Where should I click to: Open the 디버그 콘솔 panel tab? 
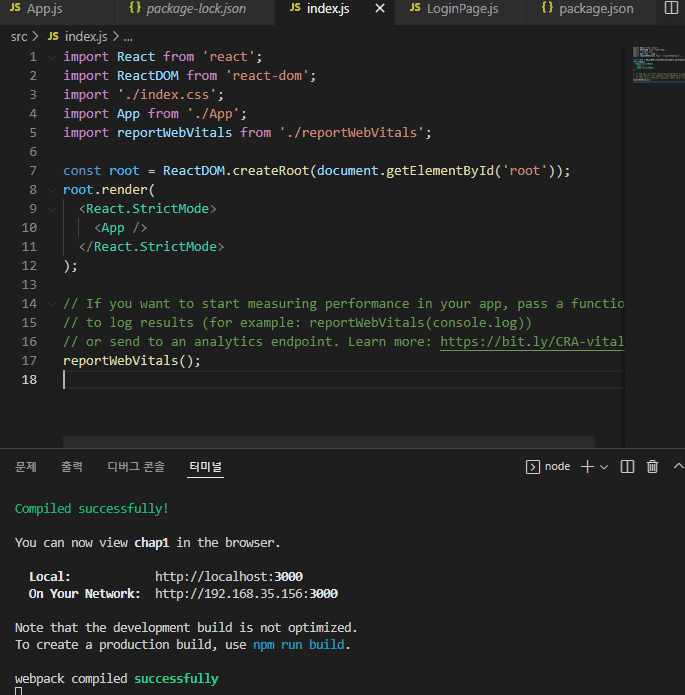pos(136,466)
